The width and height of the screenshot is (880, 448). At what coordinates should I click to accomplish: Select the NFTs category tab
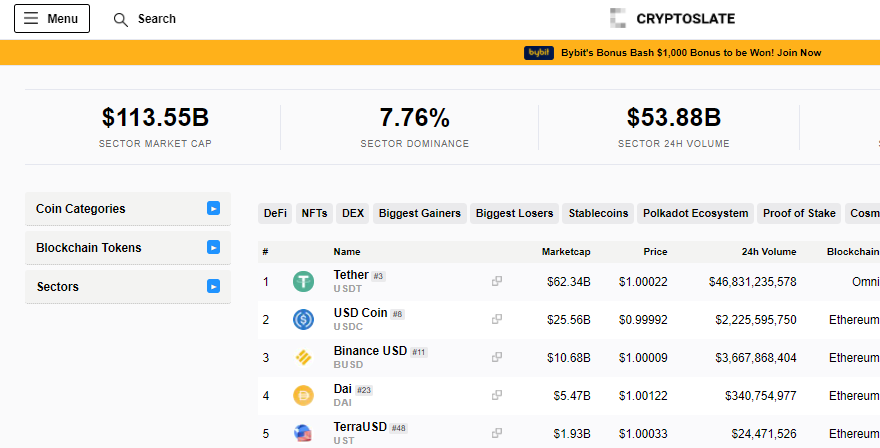point(314,213)
